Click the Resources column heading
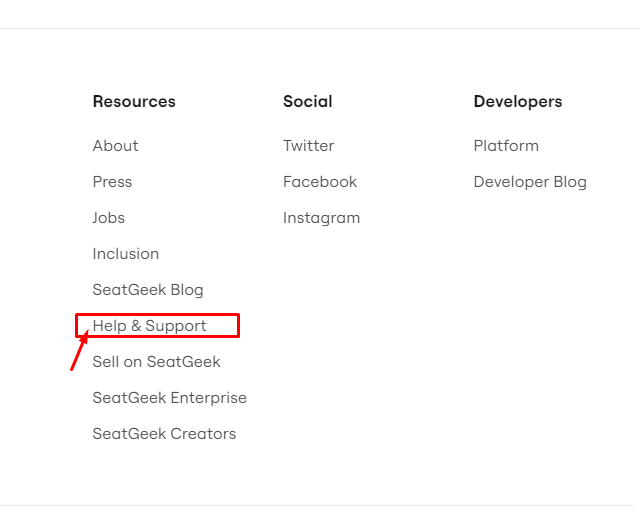The width and height of the screenshot is (640, 512). click(x=134, y=101)
